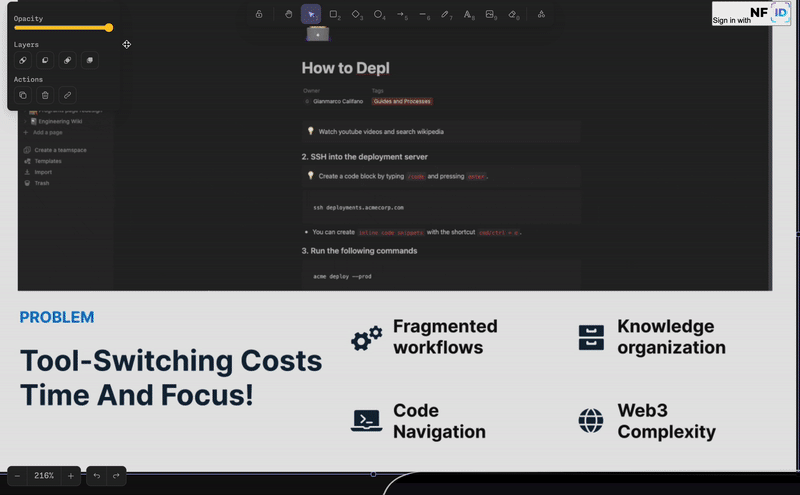Click the PROBLEM label on slide
The width and height of the screenshot is (800, 495).
[x=57, y=317]
